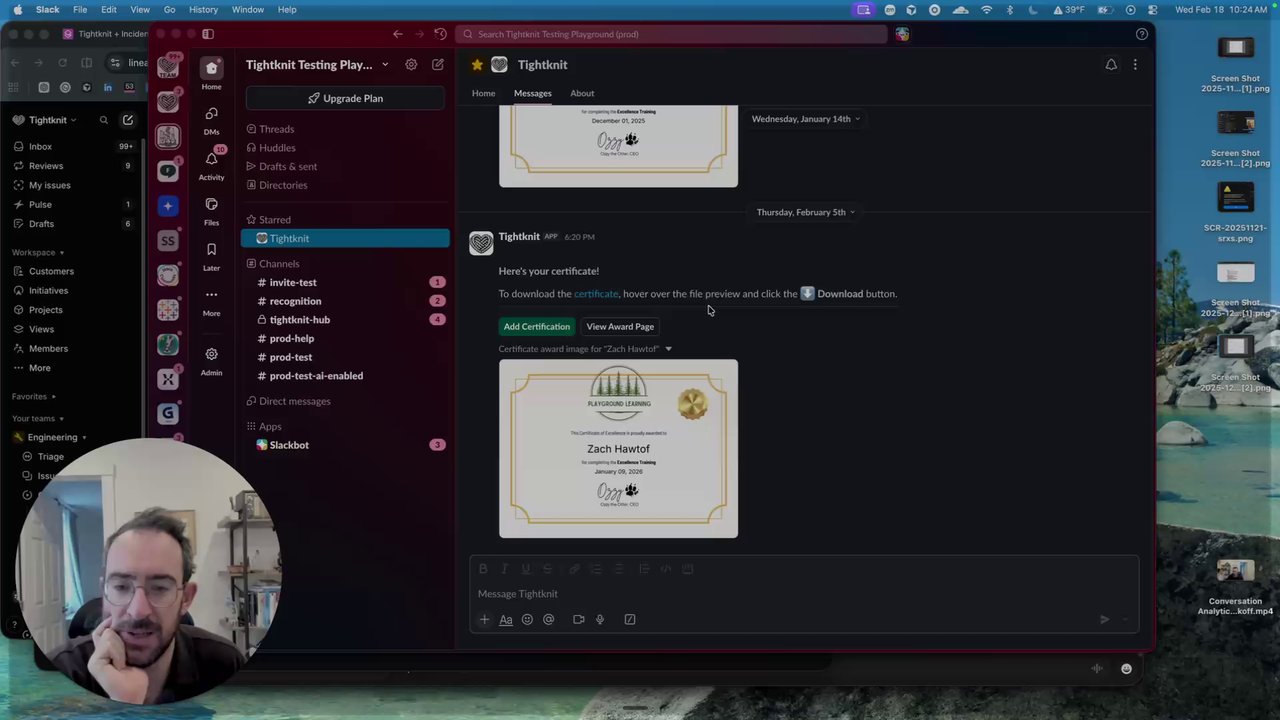Record an audio clip in composer

coord(600,619)
